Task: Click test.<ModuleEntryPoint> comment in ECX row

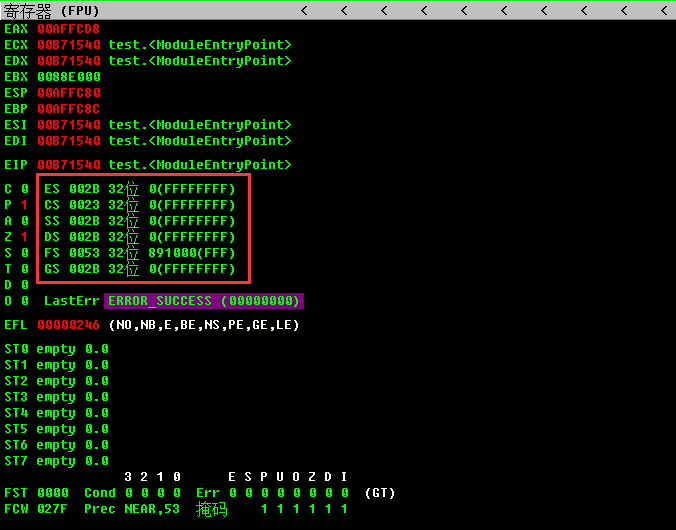Action: 200,45
